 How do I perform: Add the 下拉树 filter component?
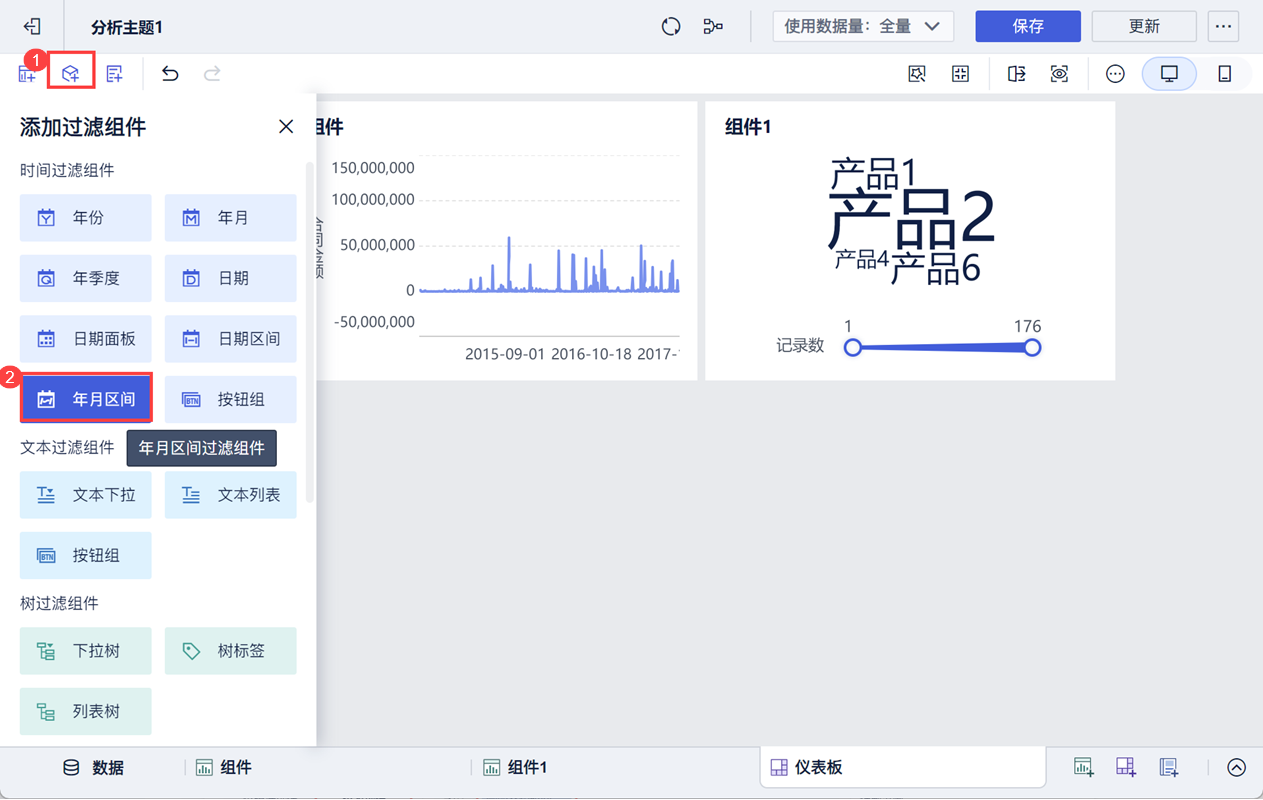pos(86,651)
